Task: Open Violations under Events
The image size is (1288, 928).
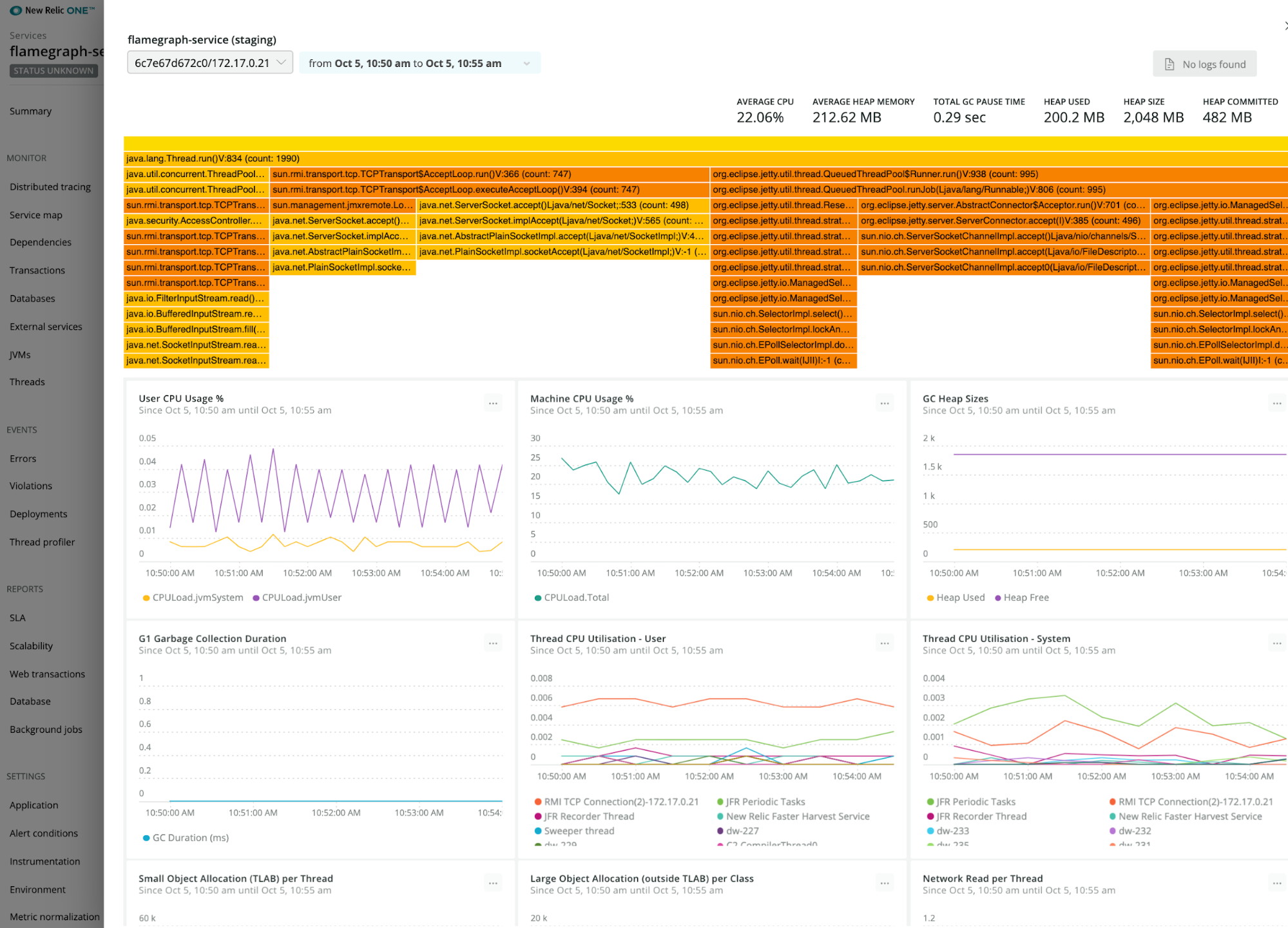Action: click(31, 486)
